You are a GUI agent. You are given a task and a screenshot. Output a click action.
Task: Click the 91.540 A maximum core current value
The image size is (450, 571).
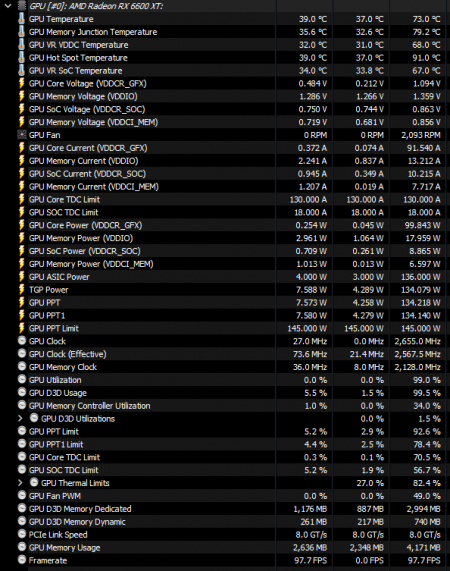coord(424,148)
